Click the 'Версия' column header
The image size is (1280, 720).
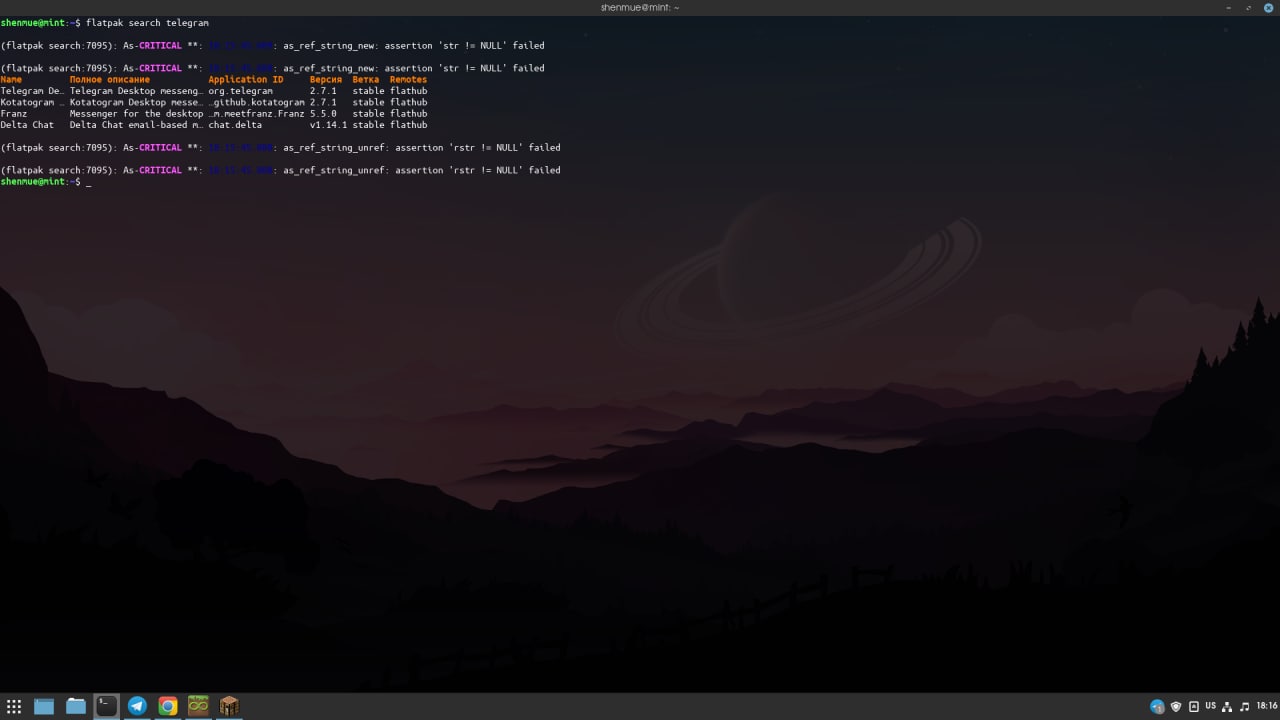326,80
